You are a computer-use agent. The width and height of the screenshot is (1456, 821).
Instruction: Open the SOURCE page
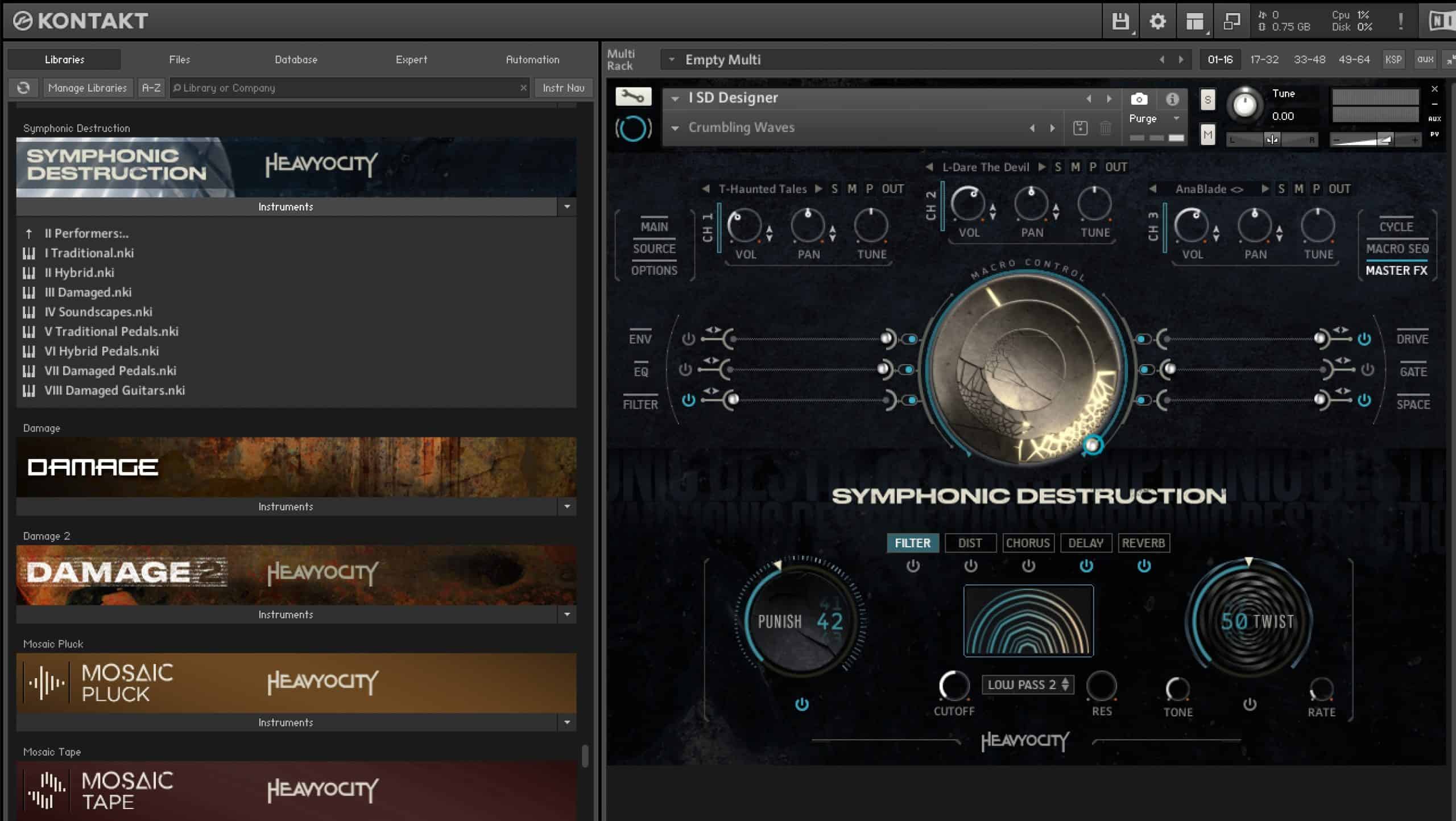pyautogui.click(x=654, y=249)
